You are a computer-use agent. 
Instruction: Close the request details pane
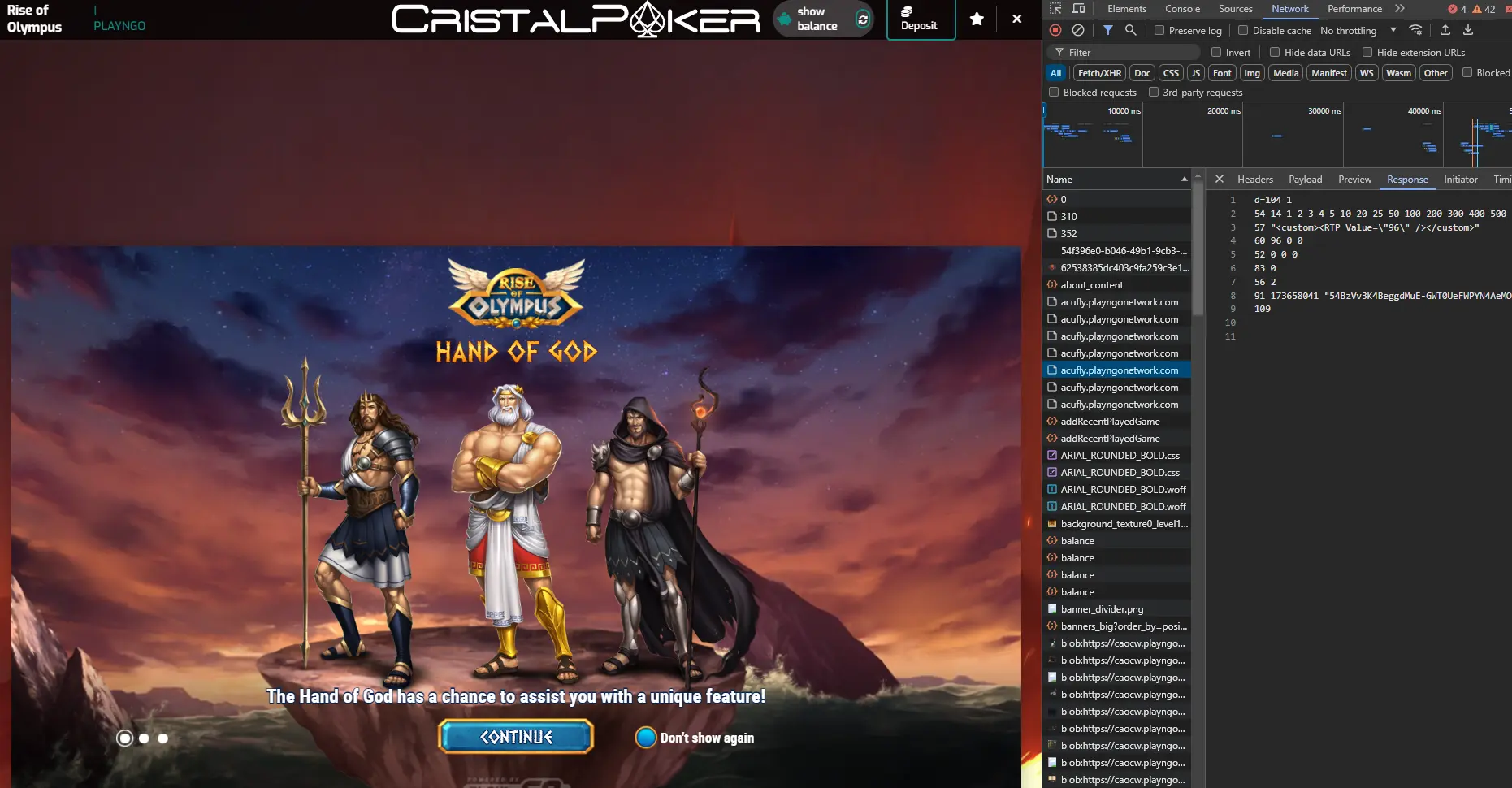[x=1220, y=179]
